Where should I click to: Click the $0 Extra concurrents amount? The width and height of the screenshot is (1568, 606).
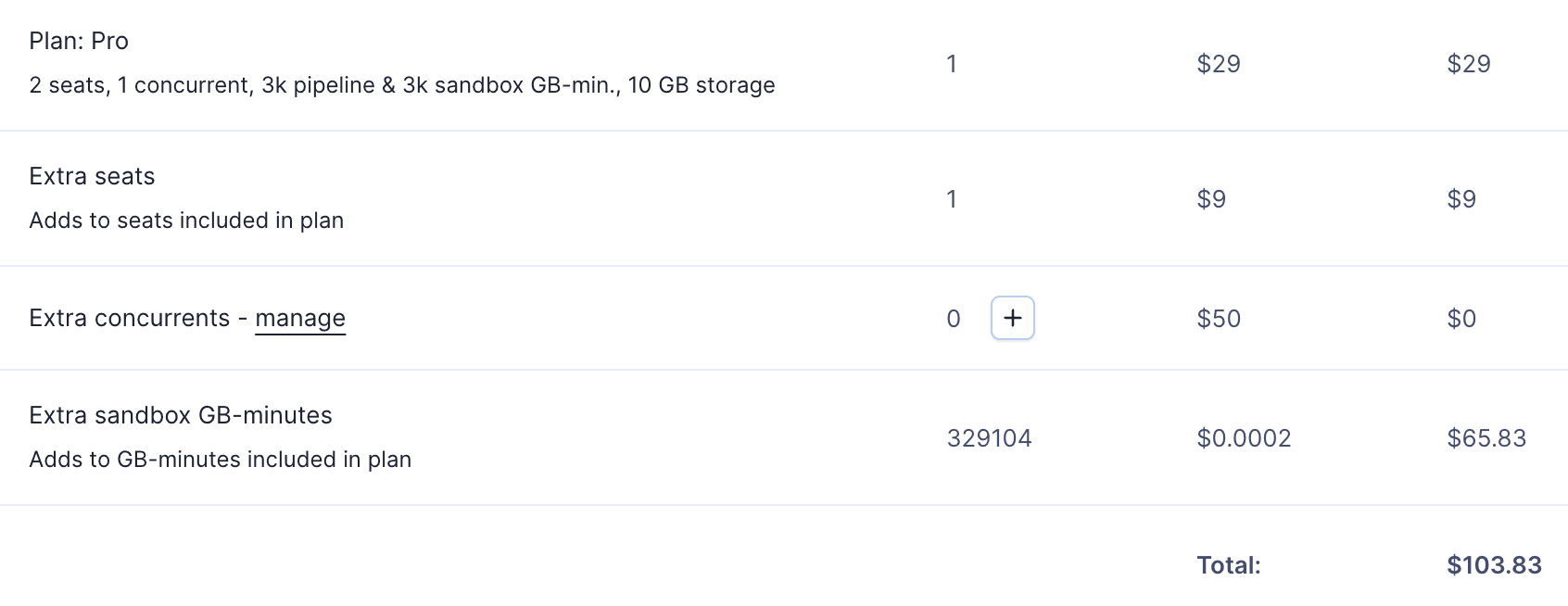[x=1461, y=319]
